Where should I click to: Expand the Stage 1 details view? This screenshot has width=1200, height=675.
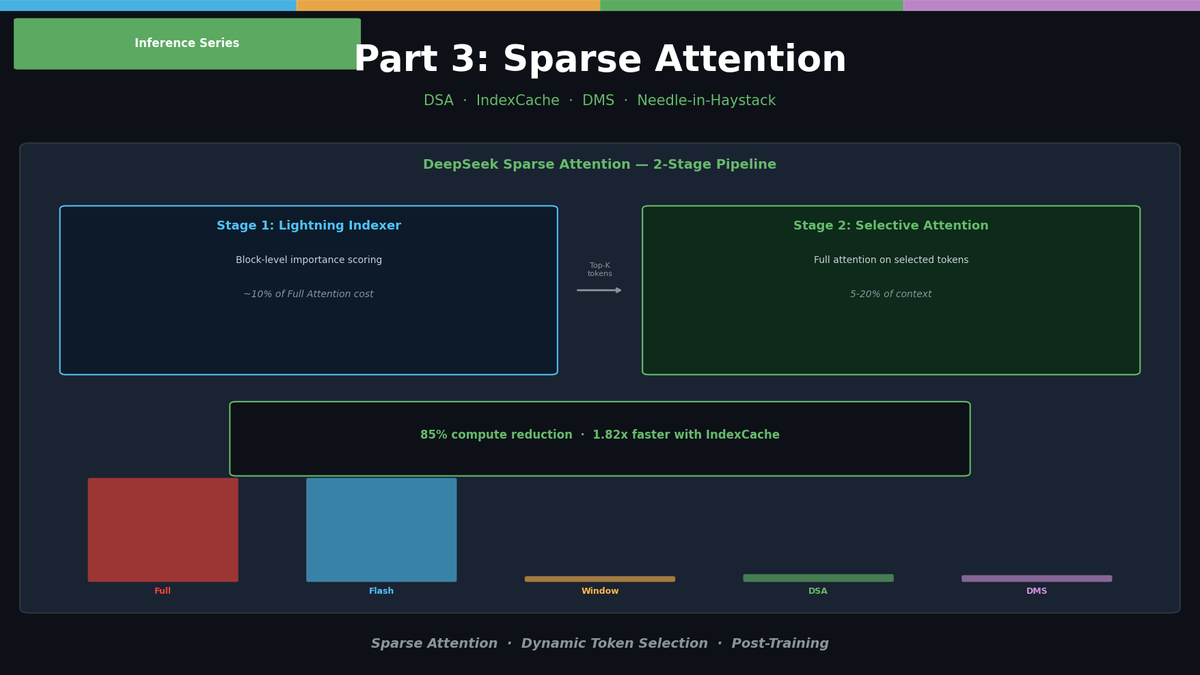coord(308,225)
